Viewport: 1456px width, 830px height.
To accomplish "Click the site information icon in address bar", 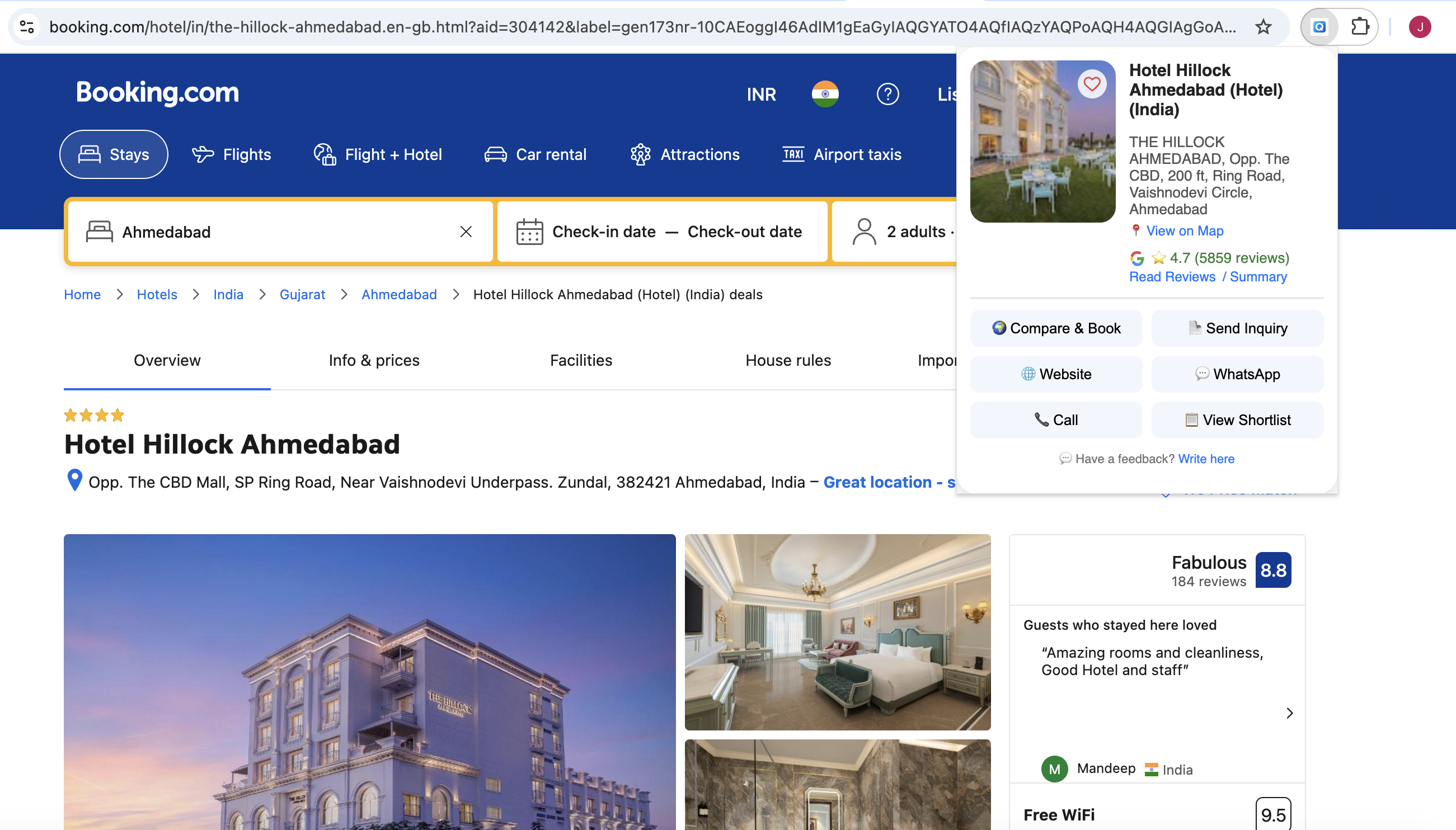I will (27, 27).
